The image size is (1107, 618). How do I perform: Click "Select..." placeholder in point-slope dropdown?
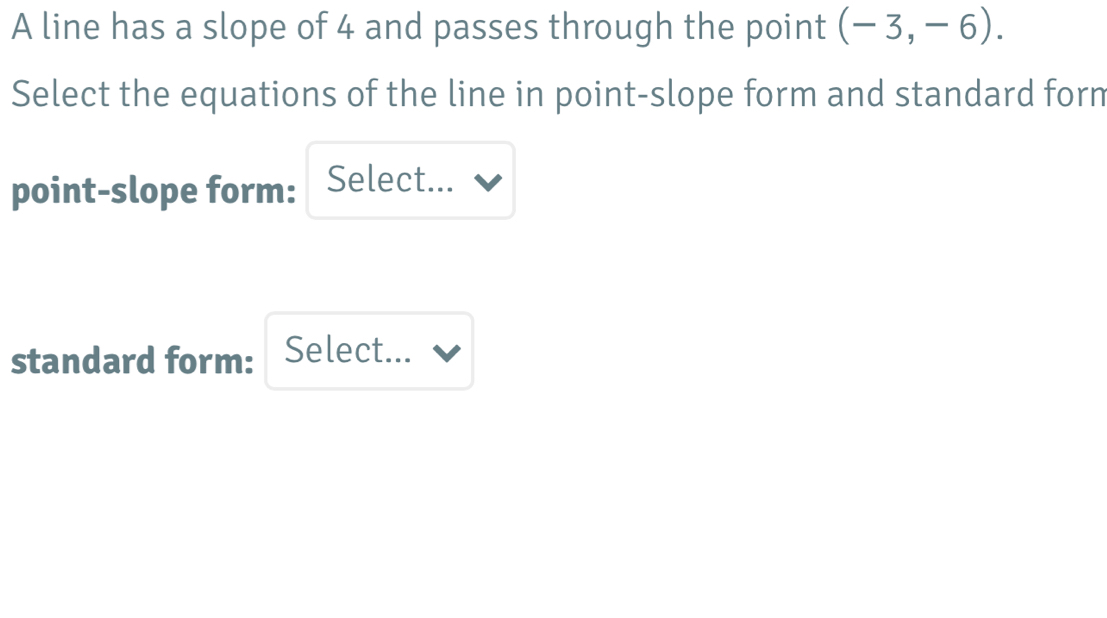point(390,180)
